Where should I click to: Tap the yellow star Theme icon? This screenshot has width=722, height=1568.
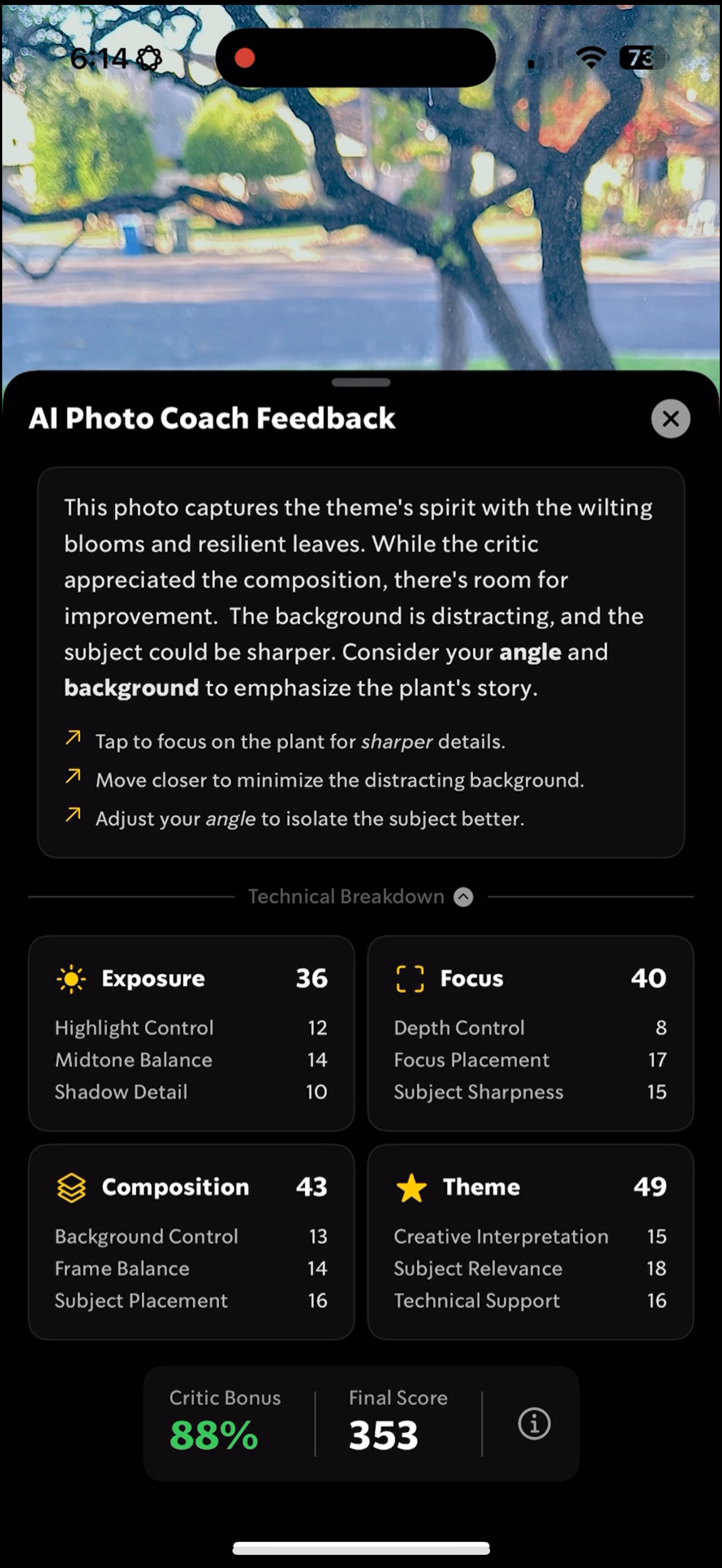[411, 1187]
